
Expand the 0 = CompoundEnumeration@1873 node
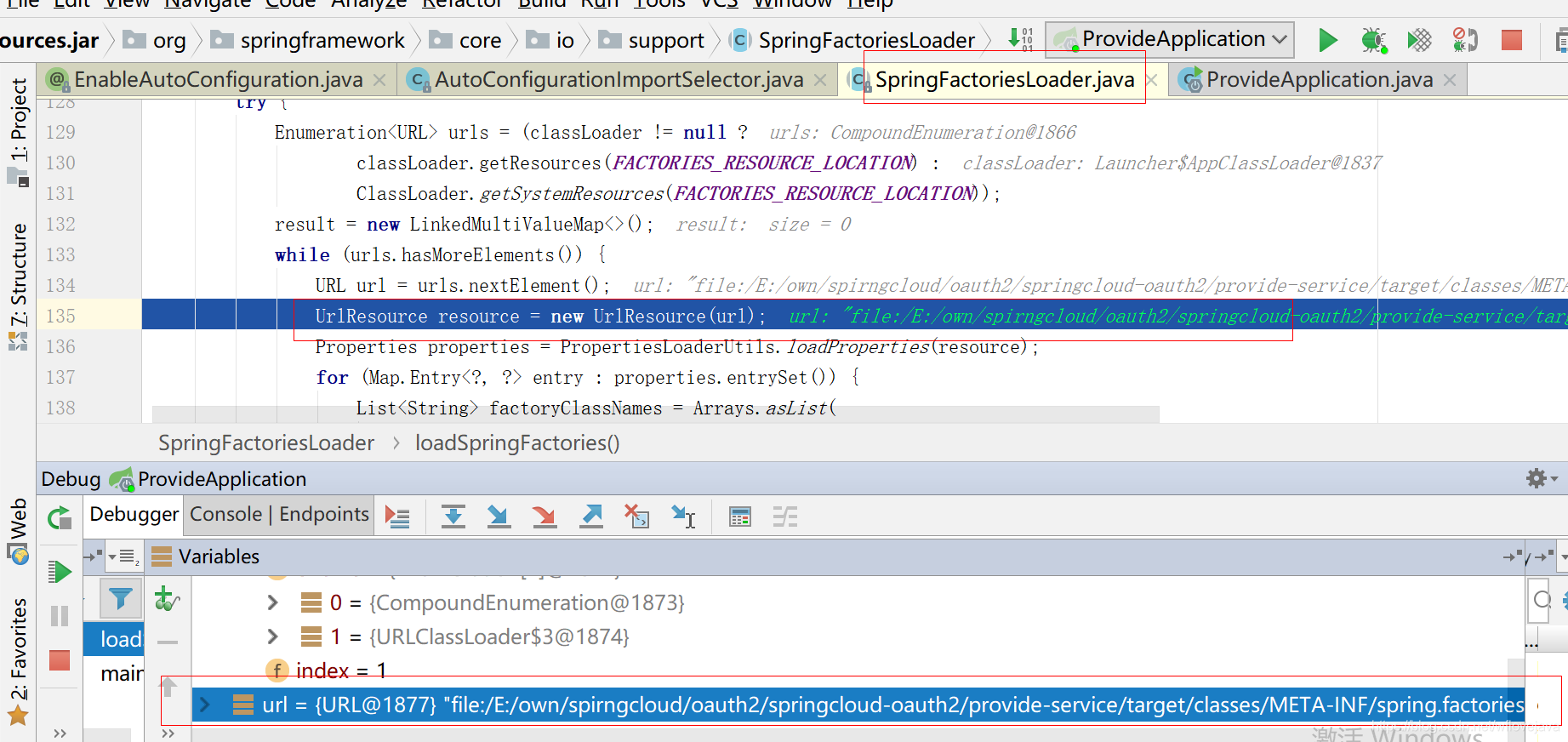(x=272, y=602)
